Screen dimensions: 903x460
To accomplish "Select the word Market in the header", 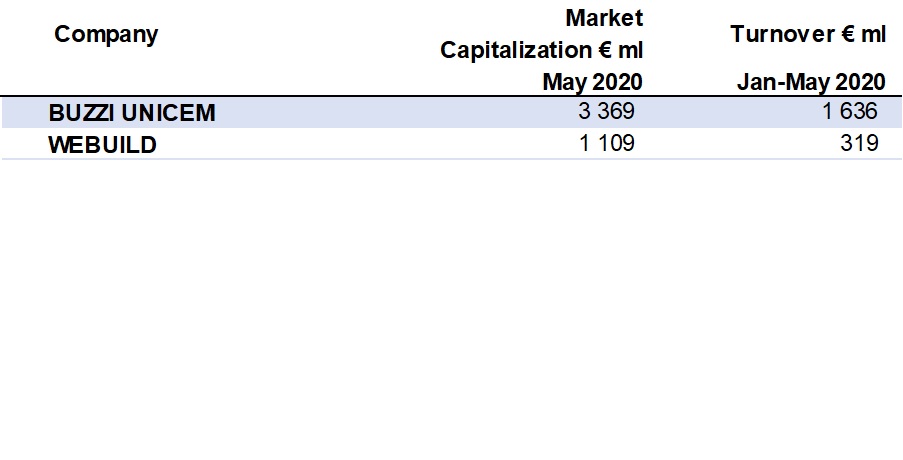I will tap(604, 17).
